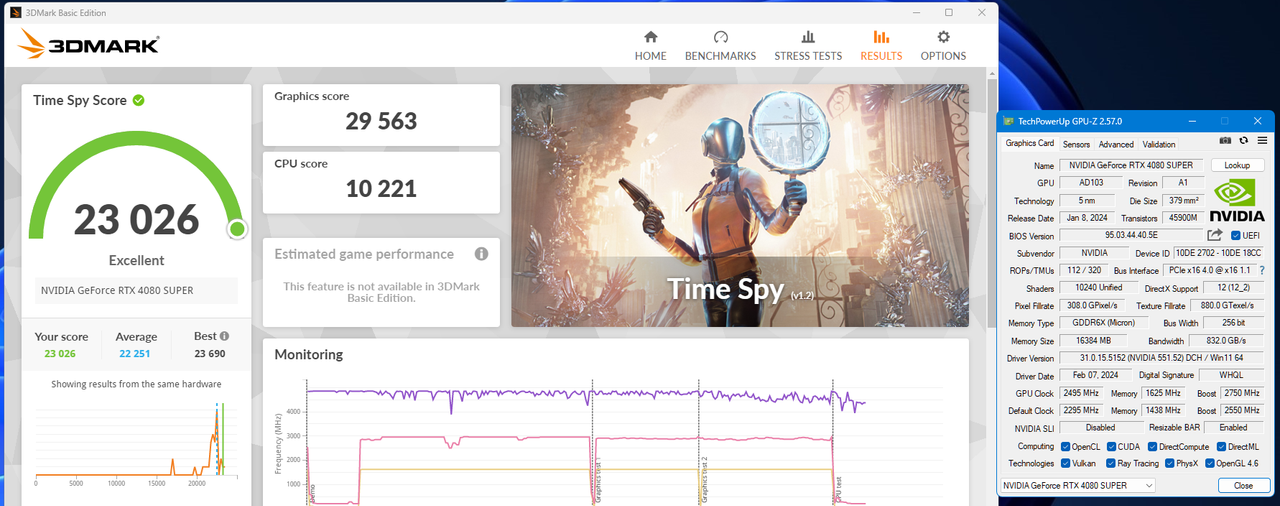
Task: Toggle the DirectML checkbox
Action: (1220, 447)
